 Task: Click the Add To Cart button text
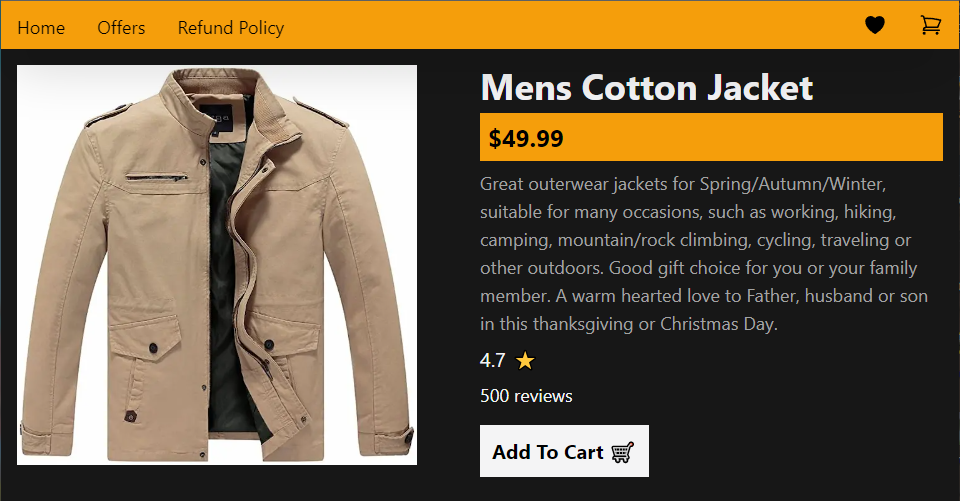pos(548,452)
